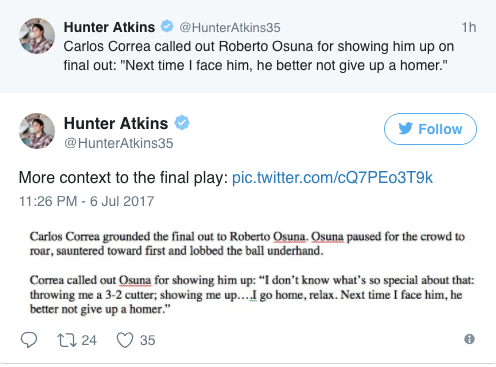Open the pic.twitter.com/cQ7PEo3T9k link

tap(332, 177)
